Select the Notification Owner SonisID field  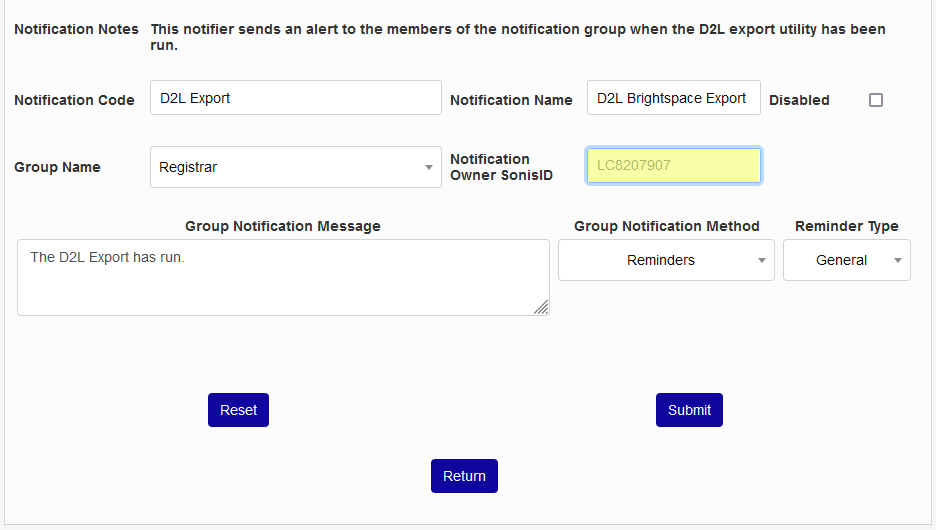point(673,165)
